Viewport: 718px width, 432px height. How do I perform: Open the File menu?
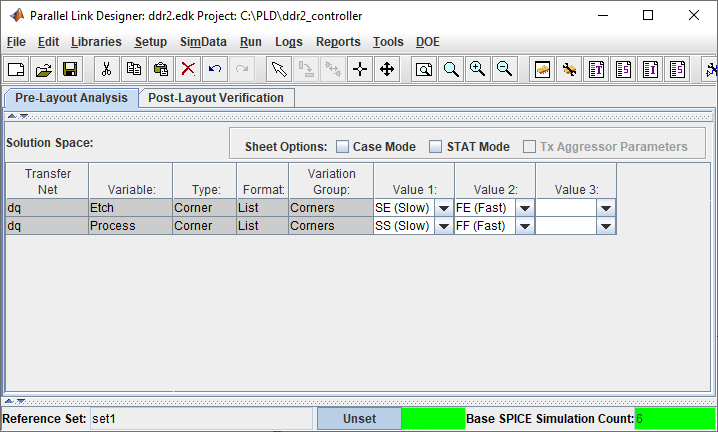coord(16,42)
